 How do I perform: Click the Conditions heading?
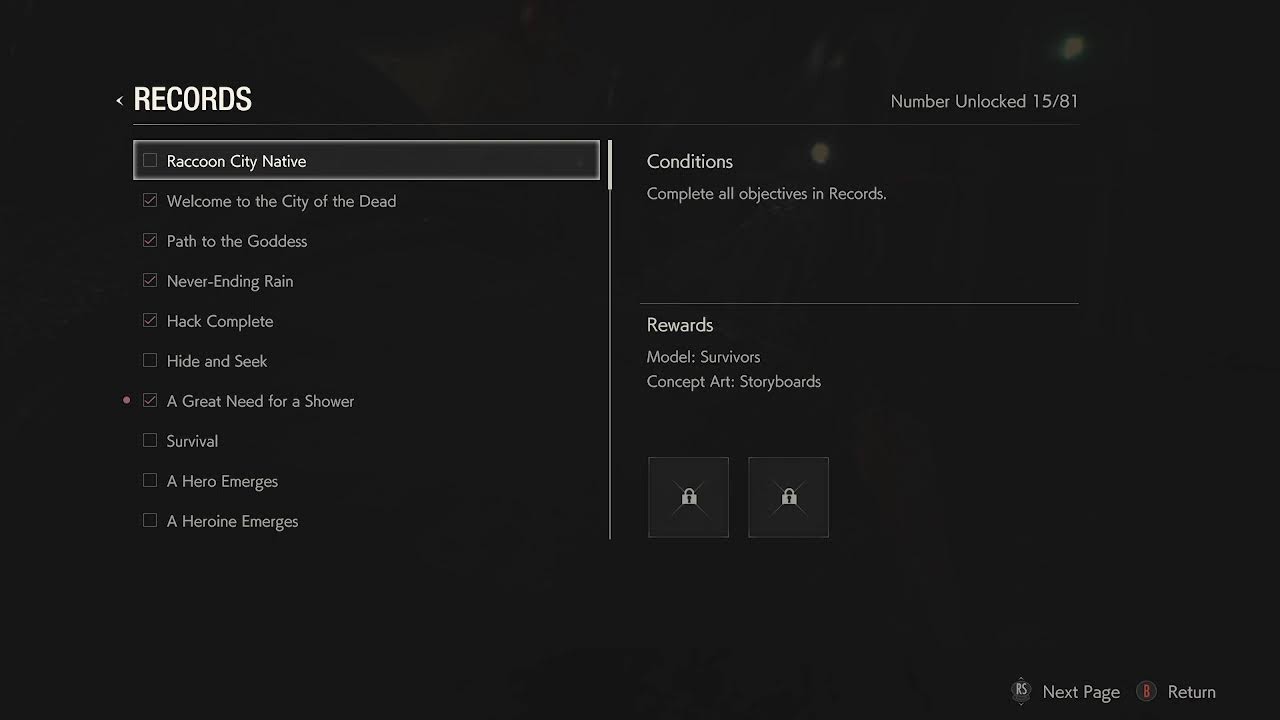coord(690,161)
